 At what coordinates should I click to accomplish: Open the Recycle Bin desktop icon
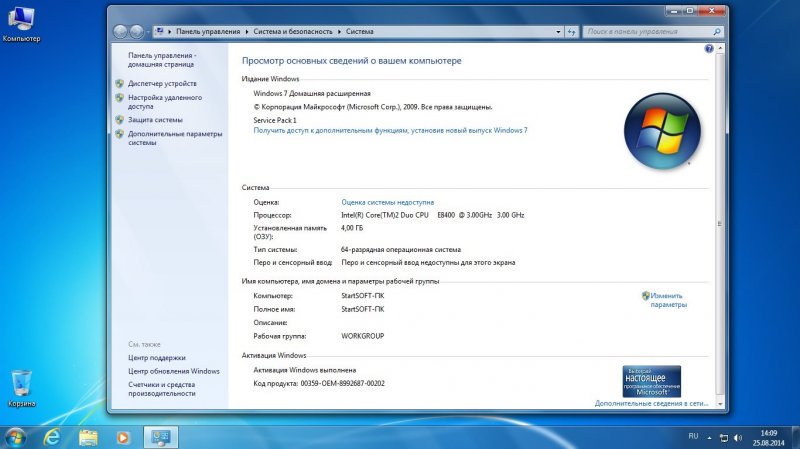pos(21,389)
